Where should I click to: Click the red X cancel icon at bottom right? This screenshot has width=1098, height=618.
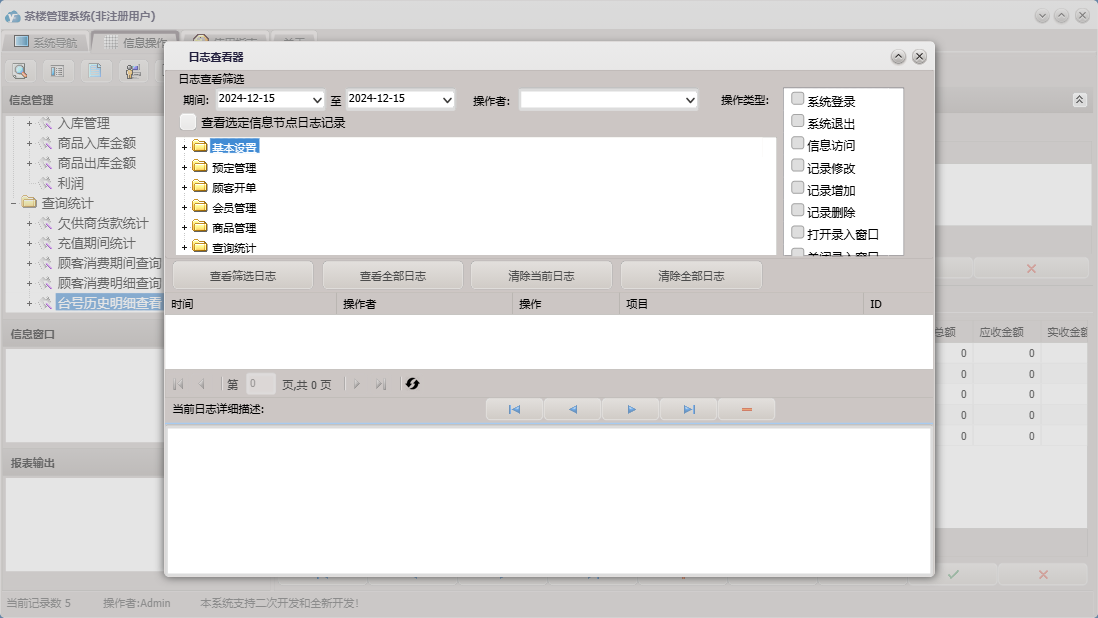[x=1043, y=574]
